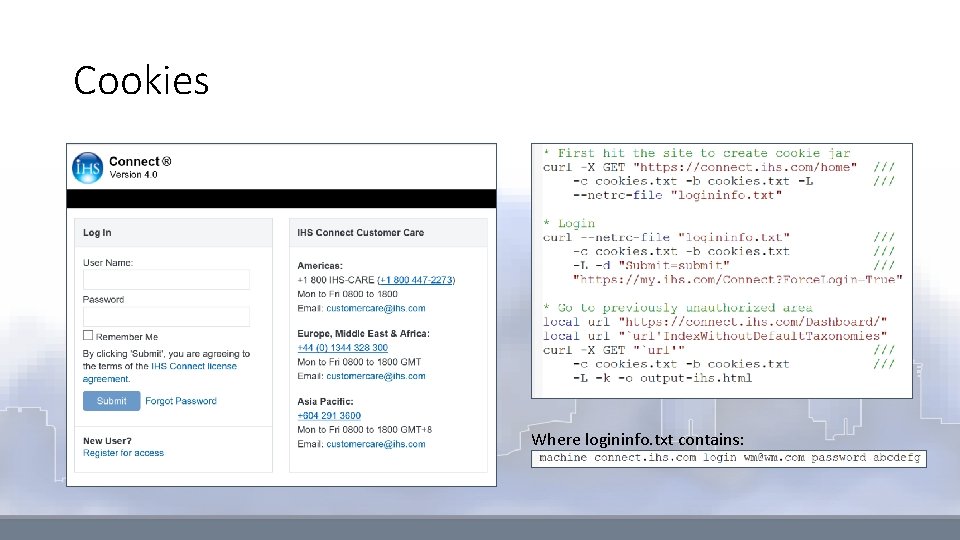Click the "* Login" comment line
The height and width of the screenshot is (540, 960).
pyautogui.click(x=569, y=223)
